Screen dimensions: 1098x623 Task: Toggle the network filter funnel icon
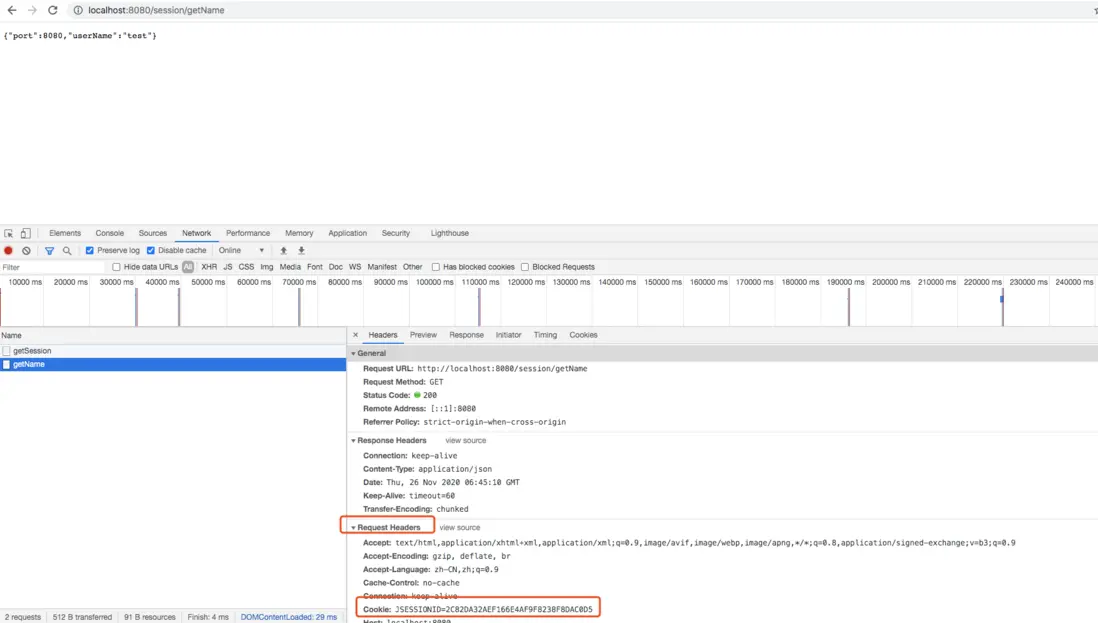pos(49,251)
